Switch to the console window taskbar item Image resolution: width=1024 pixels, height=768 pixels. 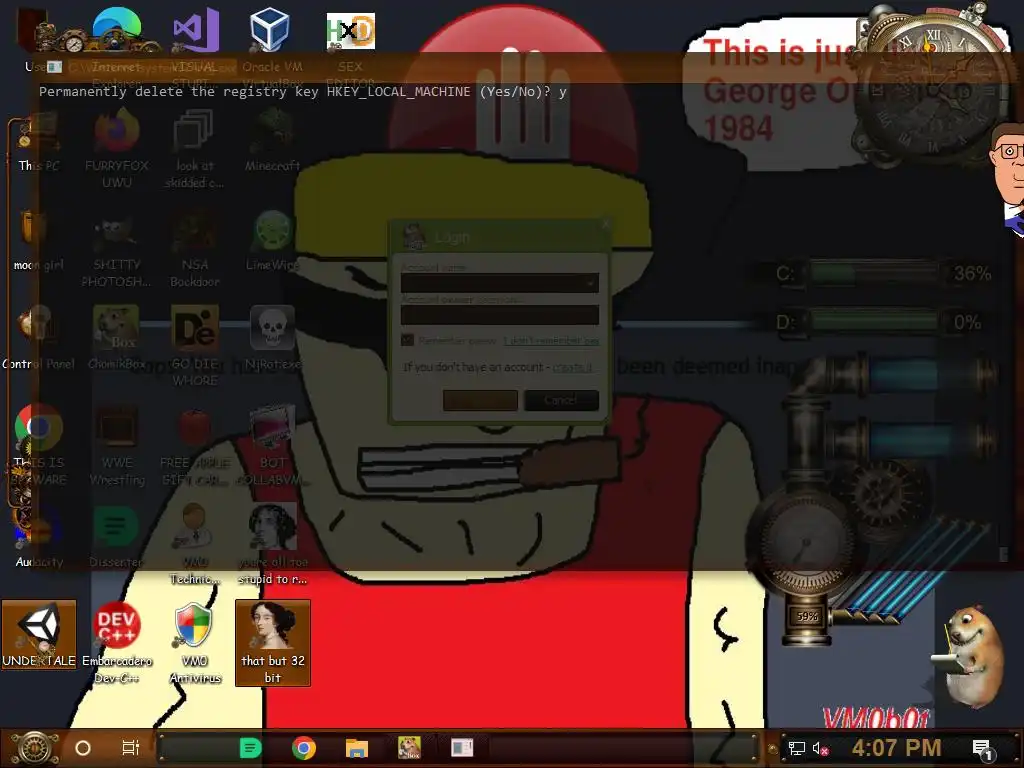coord(462,748)
